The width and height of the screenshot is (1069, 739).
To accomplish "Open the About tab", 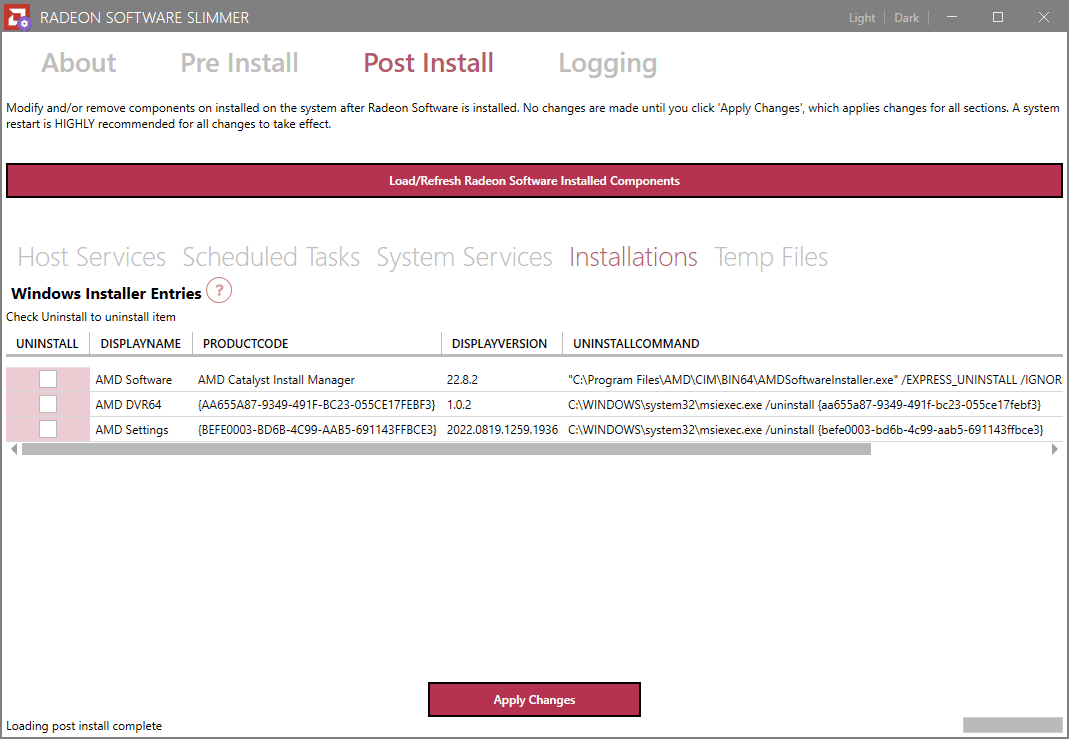I will click(x=79, y=63).
